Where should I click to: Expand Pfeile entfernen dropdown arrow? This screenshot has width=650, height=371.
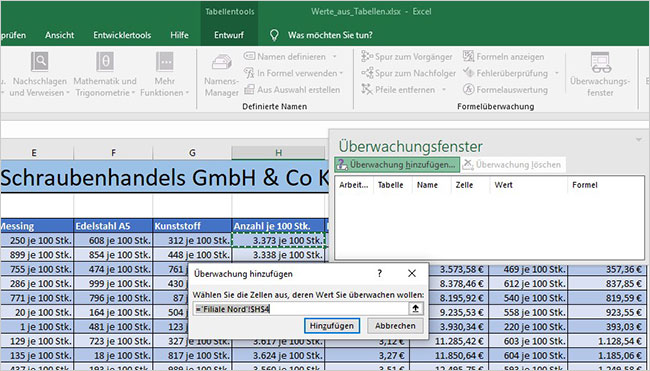pos(444,90)
